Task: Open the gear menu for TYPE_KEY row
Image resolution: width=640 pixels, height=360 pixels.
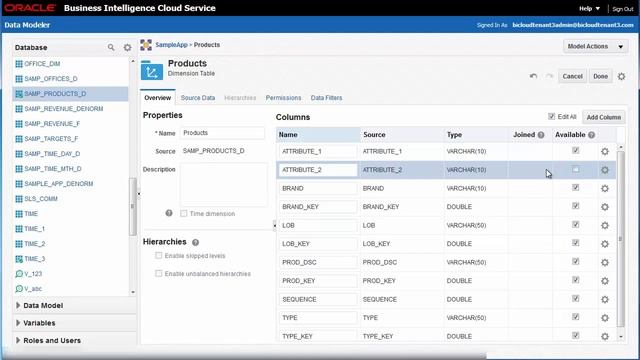Action: click(x=605, y=336)
